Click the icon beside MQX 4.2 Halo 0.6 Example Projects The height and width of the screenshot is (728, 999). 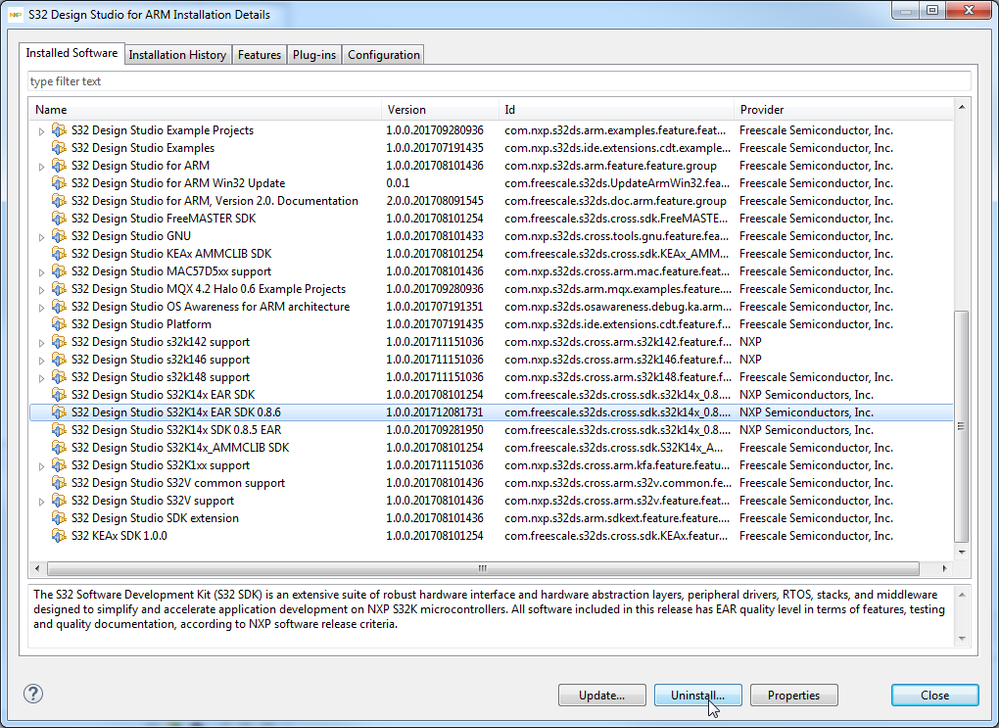click(59, 289)
